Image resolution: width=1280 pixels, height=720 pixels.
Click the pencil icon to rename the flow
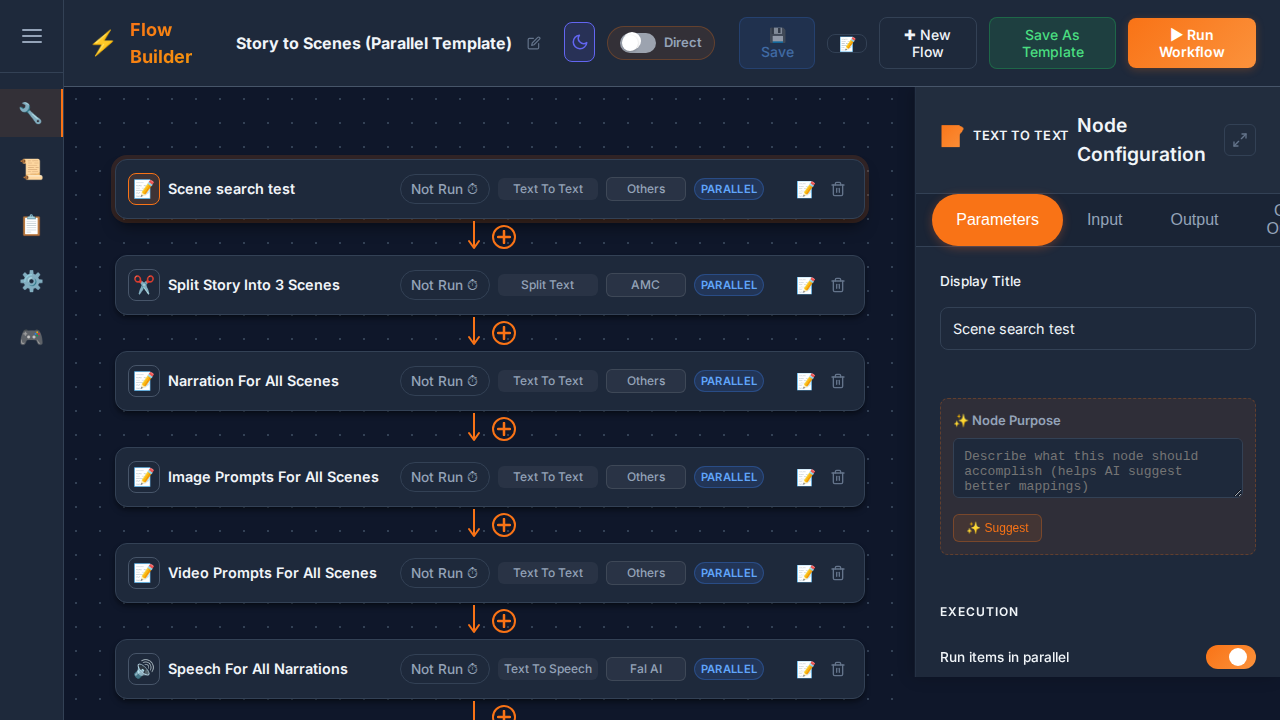(534, 43)
